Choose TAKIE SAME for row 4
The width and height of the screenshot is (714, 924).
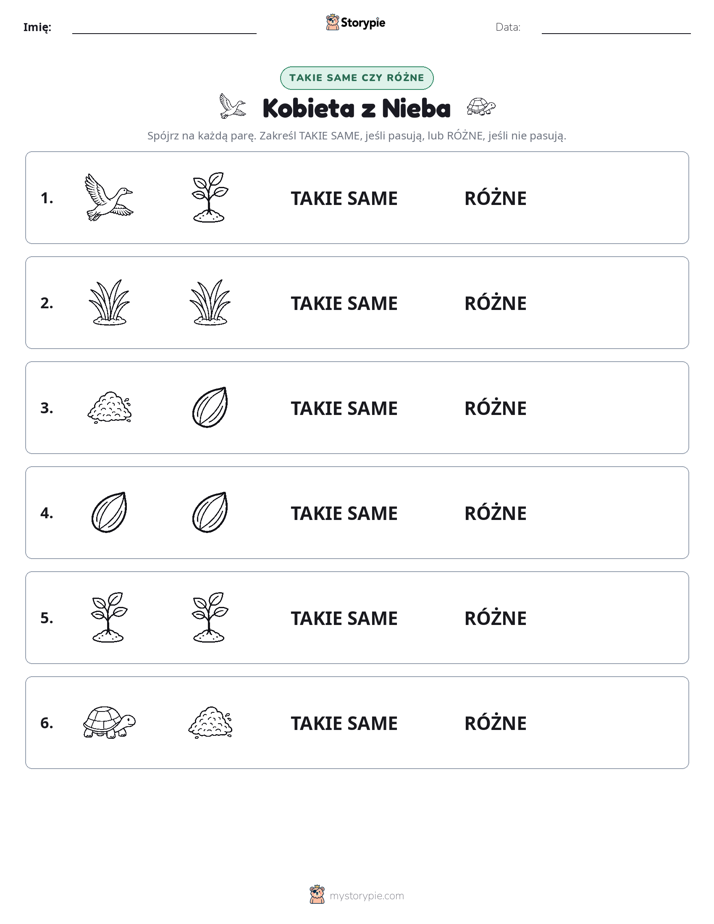344,513
